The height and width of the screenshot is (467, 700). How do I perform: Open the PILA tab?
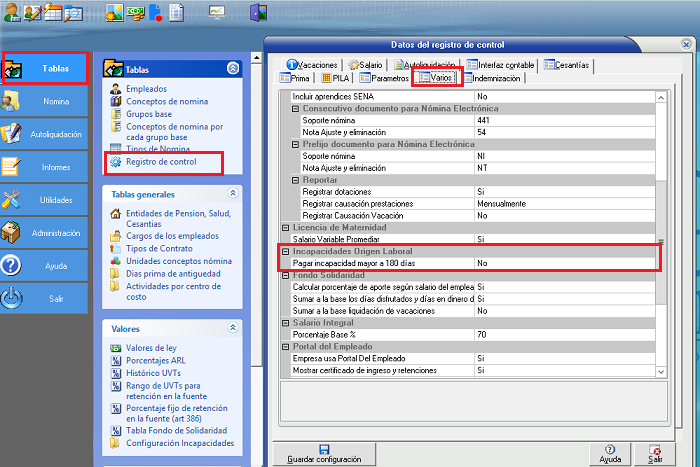click(x=335, y=77)
